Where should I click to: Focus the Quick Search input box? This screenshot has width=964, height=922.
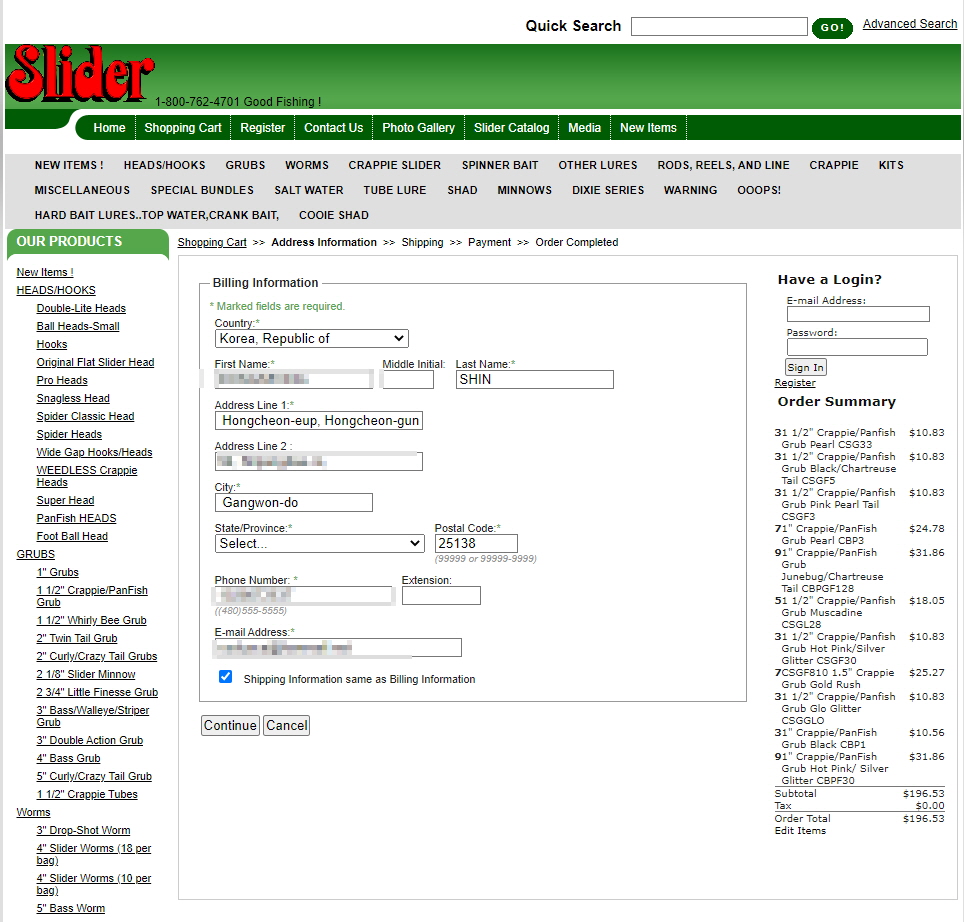tap(719, 26)
